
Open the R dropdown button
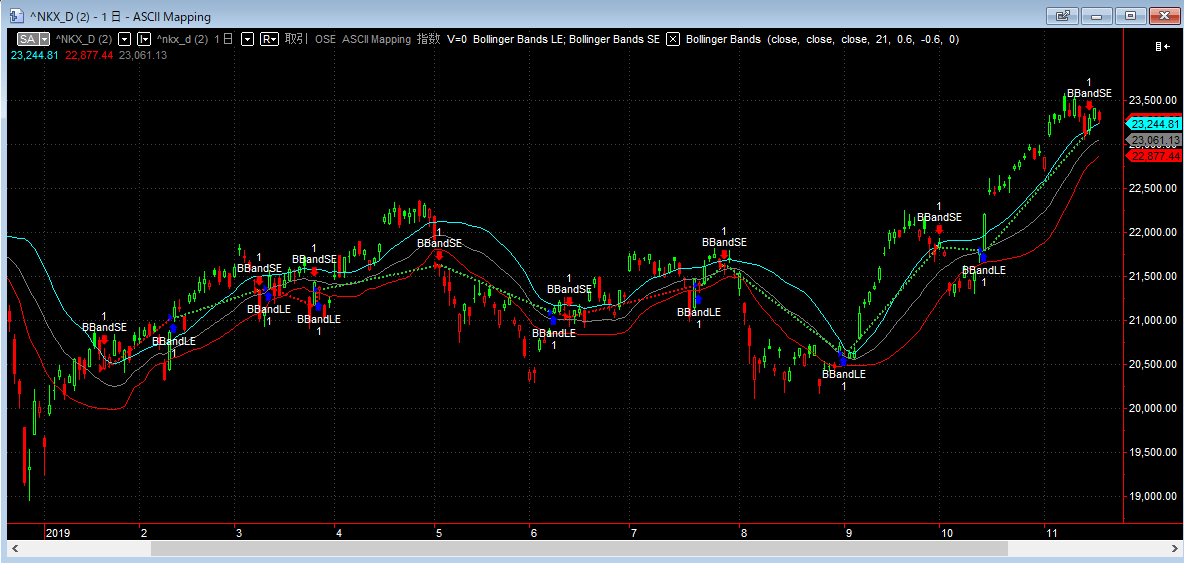pyautogui.click(x=269, y=39)
